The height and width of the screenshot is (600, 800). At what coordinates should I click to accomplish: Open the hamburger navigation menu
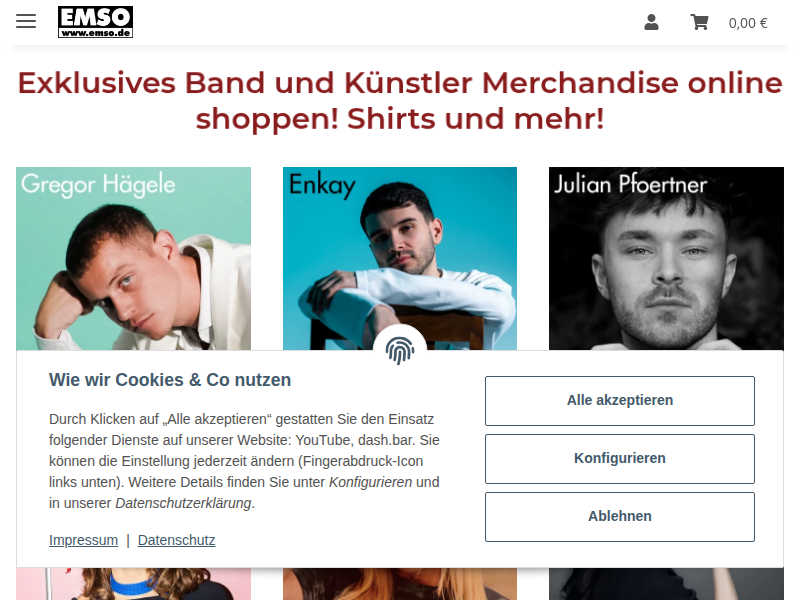coord(26,21)
